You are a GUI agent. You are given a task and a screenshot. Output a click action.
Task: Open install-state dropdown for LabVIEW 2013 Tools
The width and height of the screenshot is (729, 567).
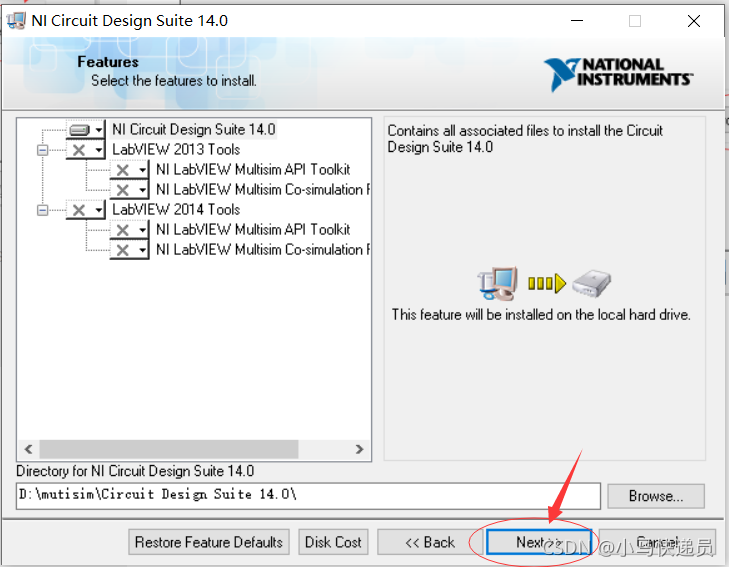(86, 150)
